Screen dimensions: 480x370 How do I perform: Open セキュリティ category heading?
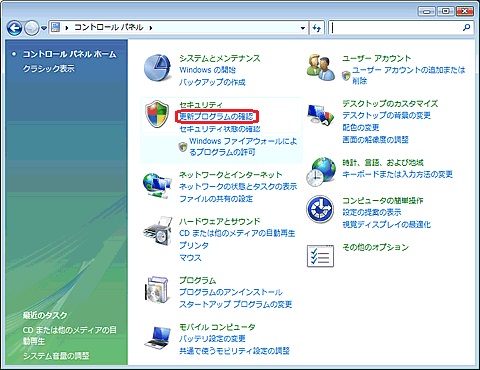point(201,104)
